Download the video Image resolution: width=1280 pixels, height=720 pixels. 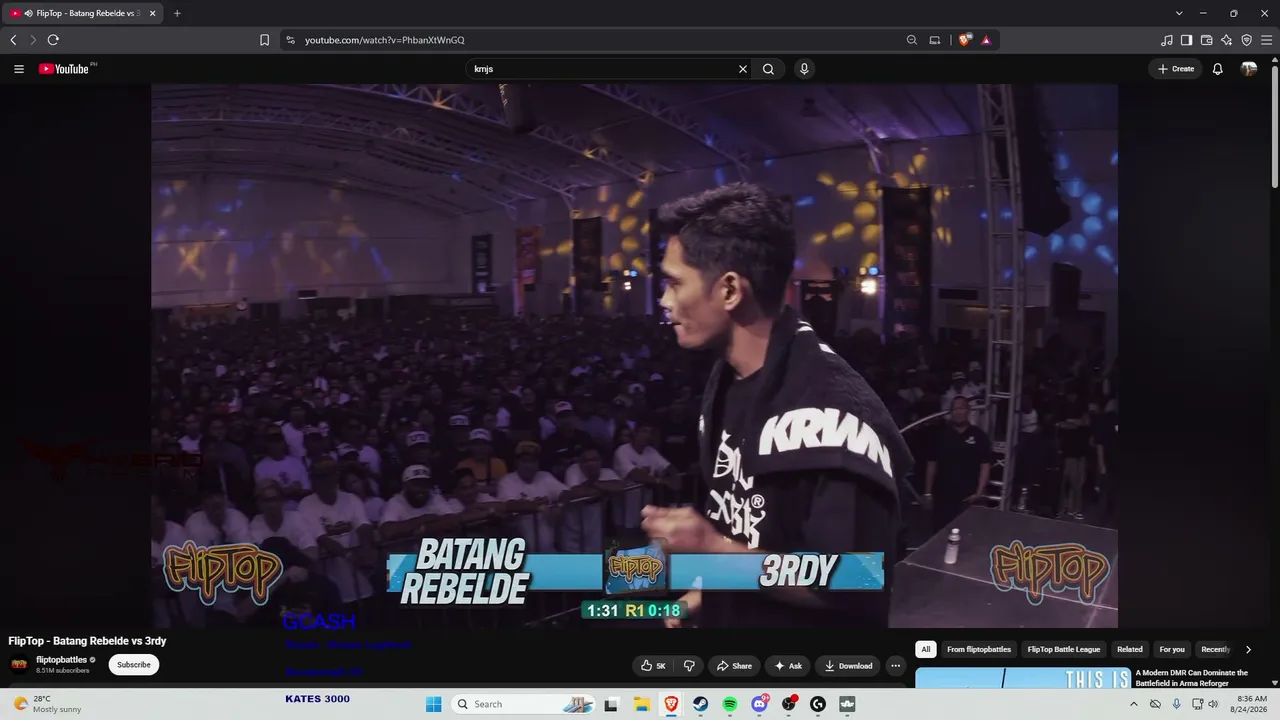pyautogui.click(x=848, y=666)
